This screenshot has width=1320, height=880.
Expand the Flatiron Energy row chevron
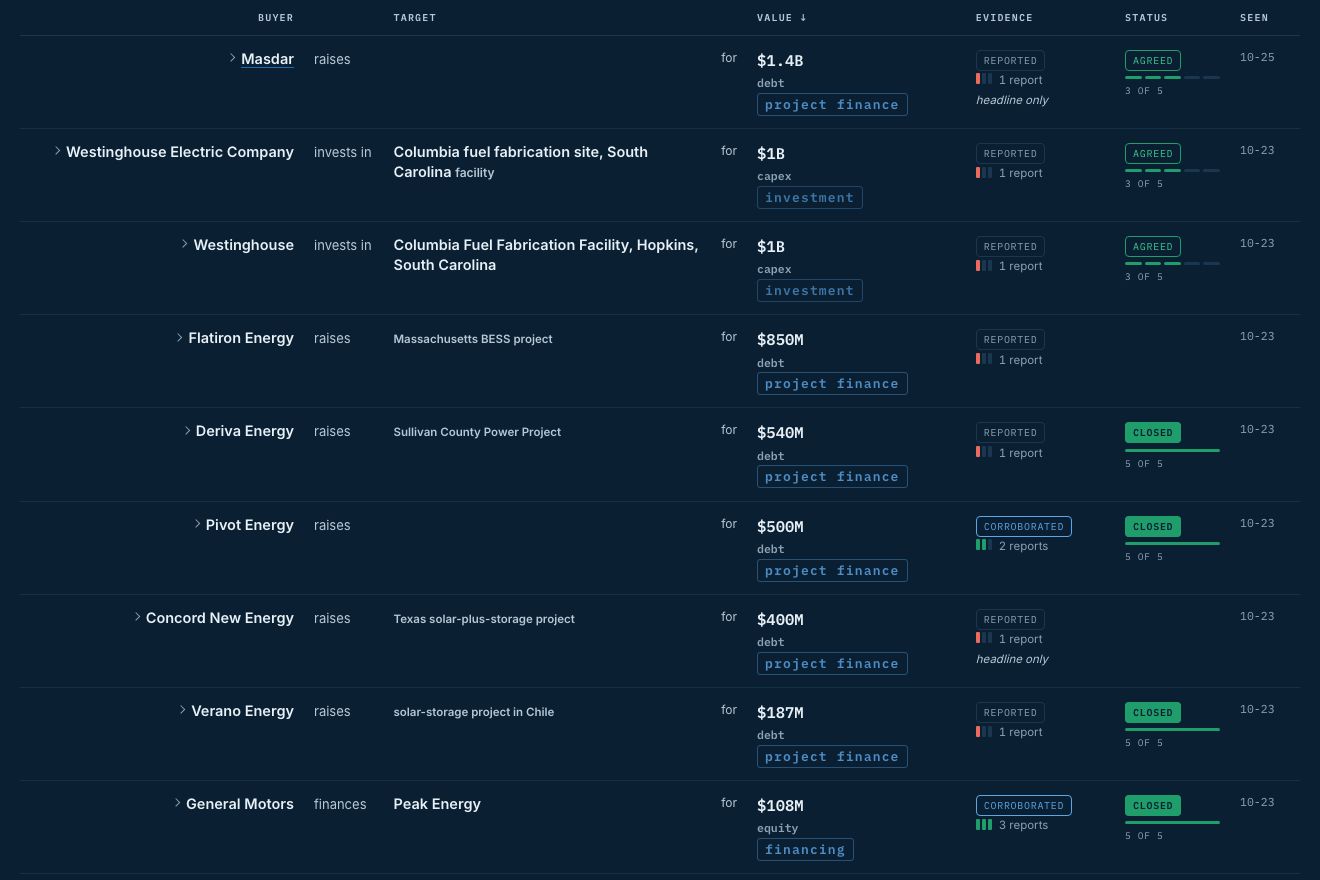tap(180, 337)
